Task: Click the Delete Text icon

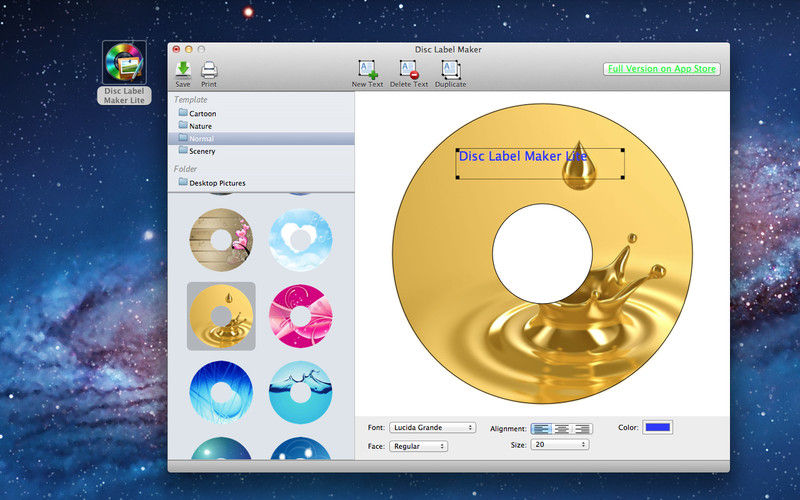Action: coord(409,74)
